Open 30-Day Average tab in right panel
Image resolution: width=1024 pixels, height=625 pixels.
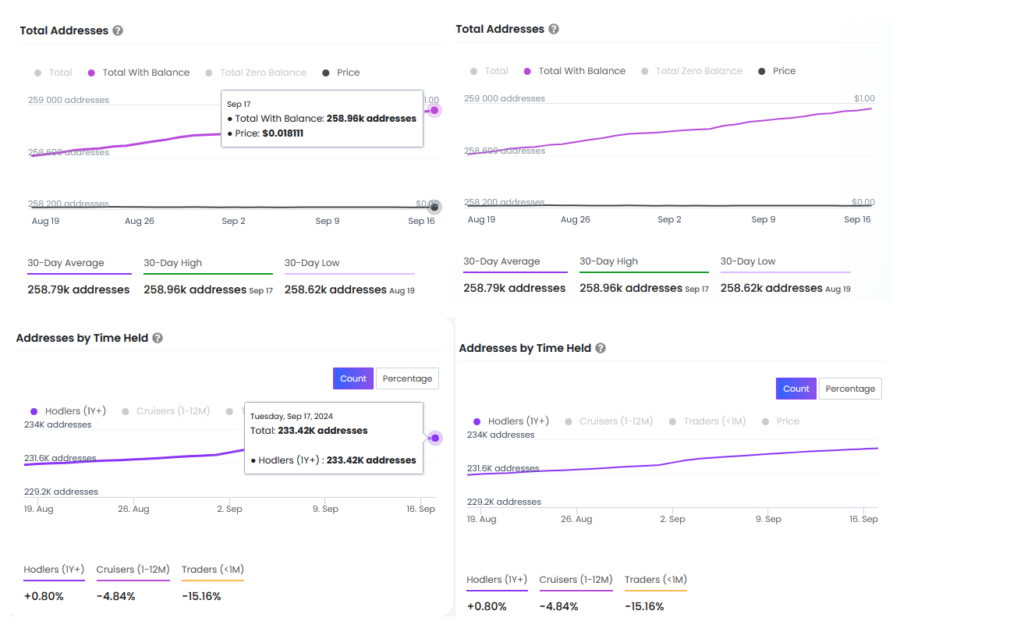[x=515, y=263]
